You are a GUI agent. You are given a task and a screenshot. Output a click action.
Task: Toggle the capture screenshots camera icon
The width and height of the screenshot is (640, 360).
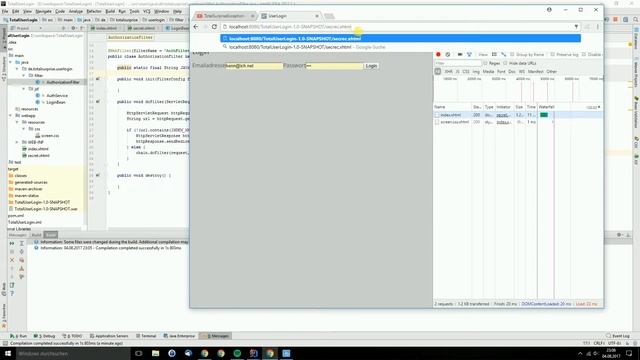(x=460, y=54)
